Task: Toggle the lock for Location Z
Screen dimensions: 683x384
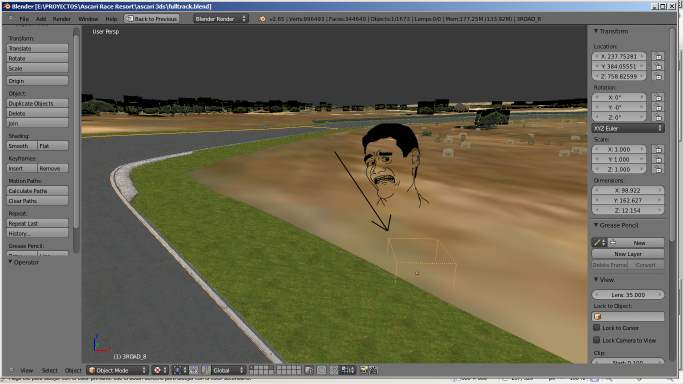Action: click(658, 77)
